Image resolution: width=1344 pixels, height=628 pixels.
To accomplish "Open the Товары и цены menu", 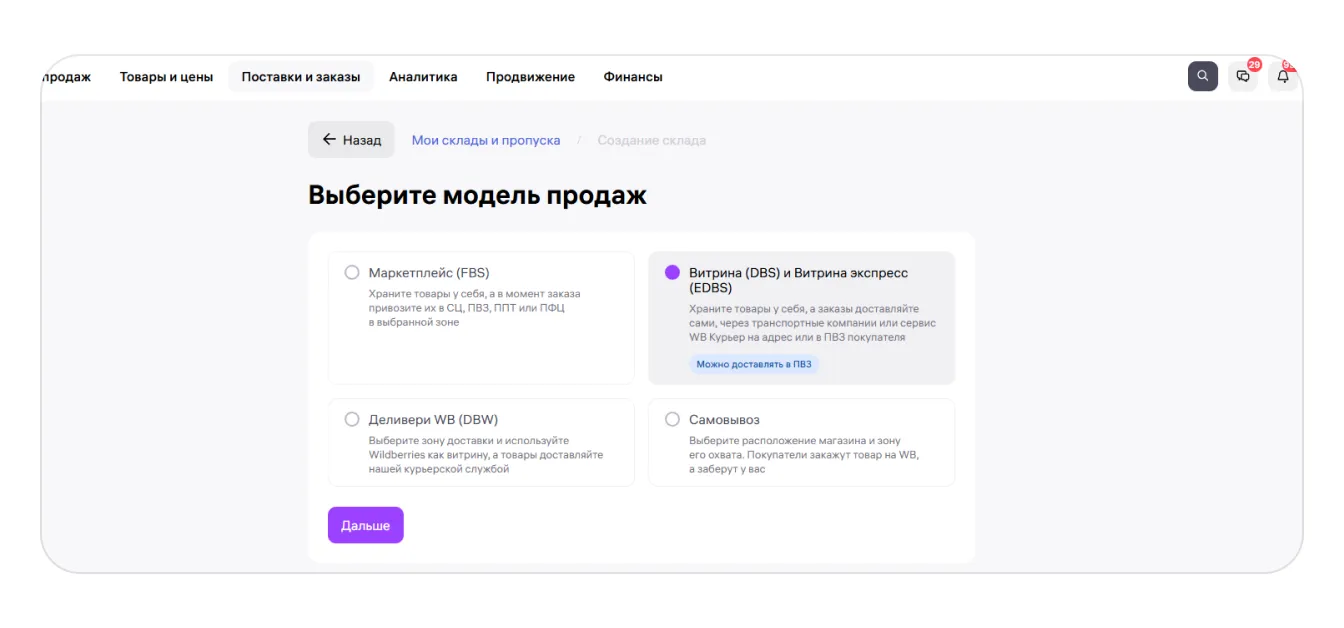I will tap(166, 77).
